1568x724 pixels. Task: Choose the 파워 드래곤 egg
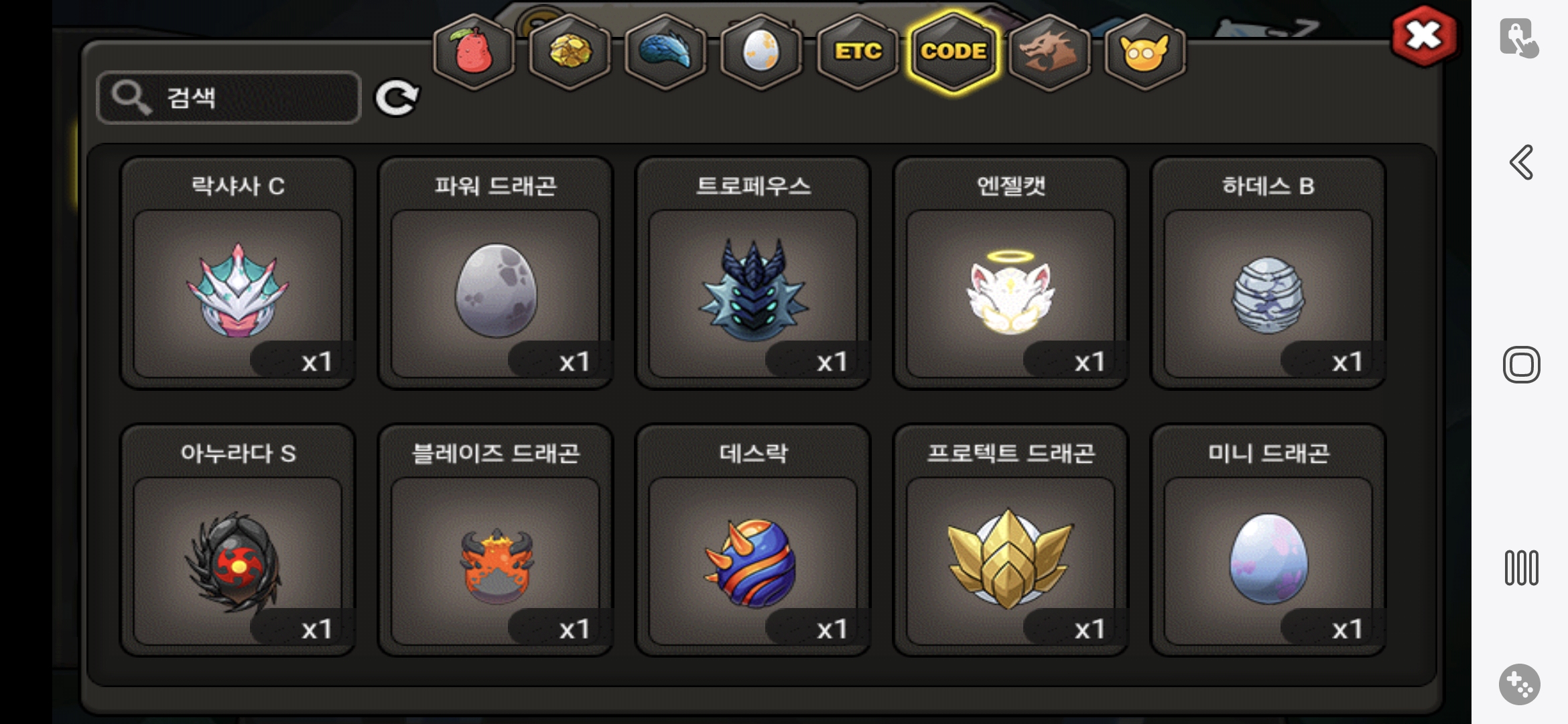[495, 273]
